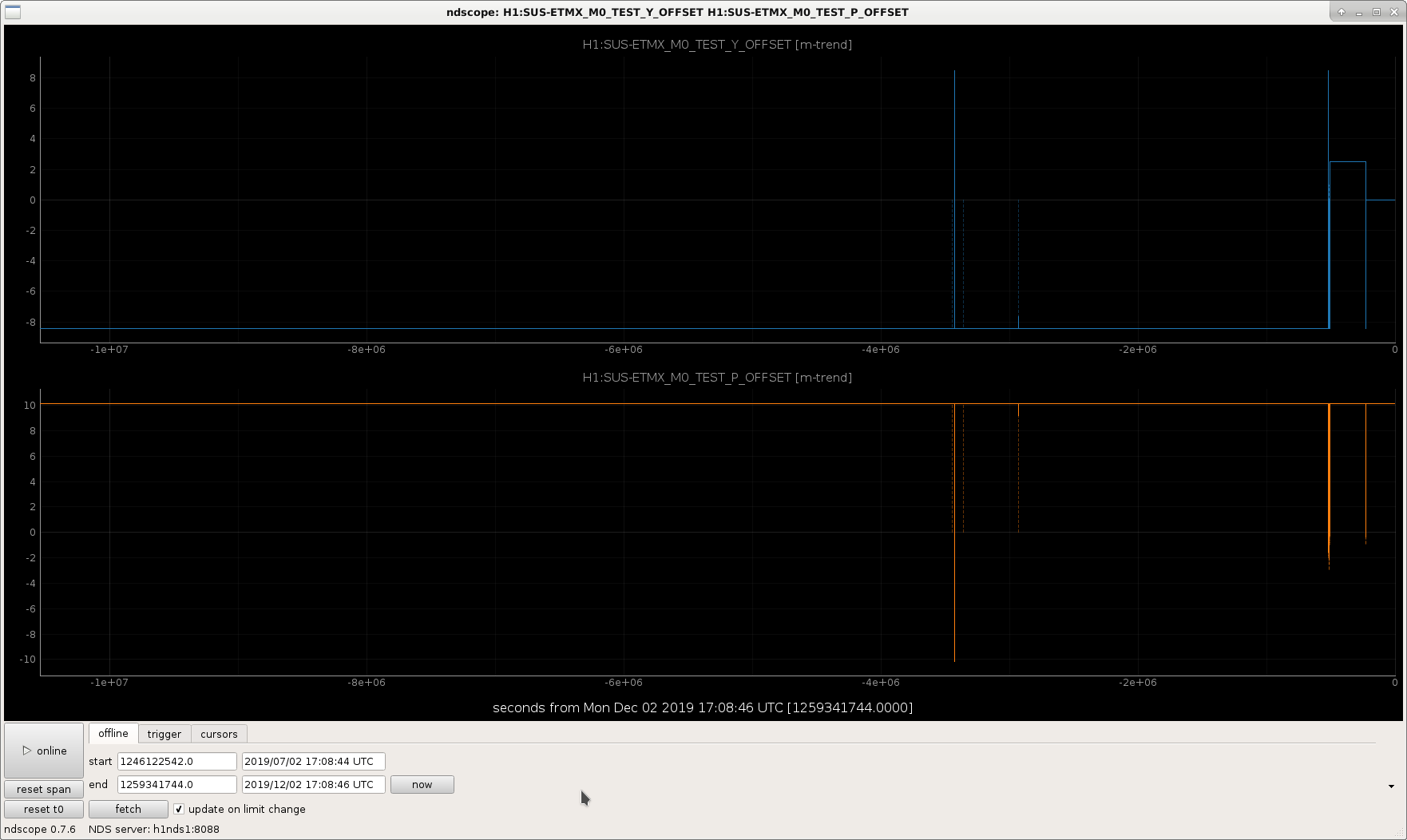Click the seconds from Mon Dec 02 axis label
The height and width of the screenshot is (840, 1407).
pos(703,707)
